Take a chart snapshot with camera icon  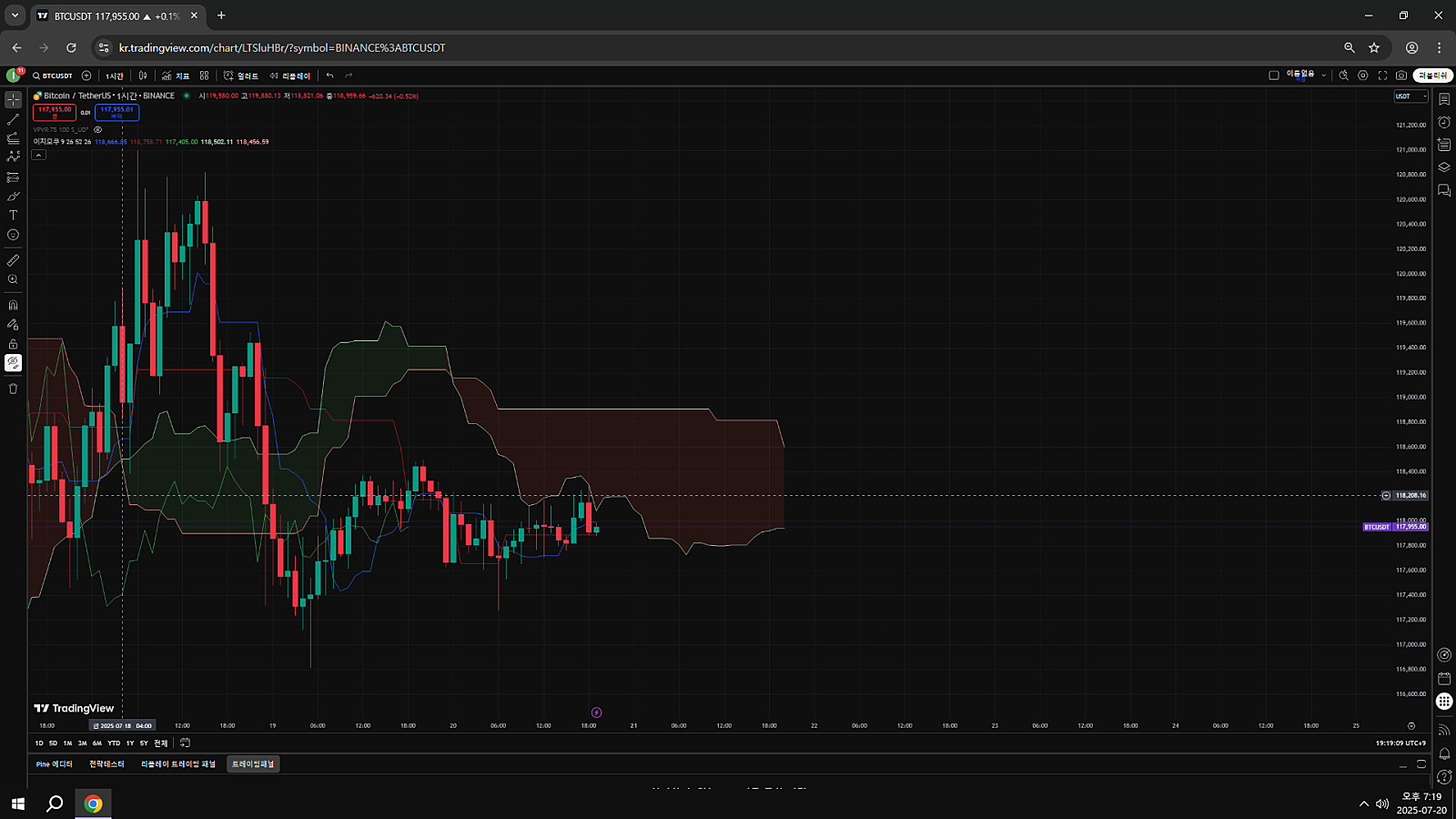click(1401, 76)
